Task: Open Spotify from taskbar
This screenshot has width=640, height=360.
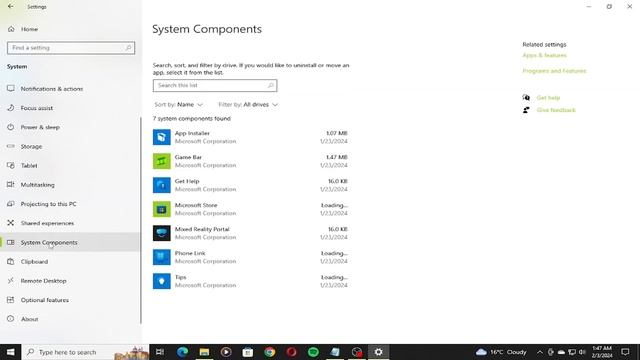Action: [x=313, y=352]
